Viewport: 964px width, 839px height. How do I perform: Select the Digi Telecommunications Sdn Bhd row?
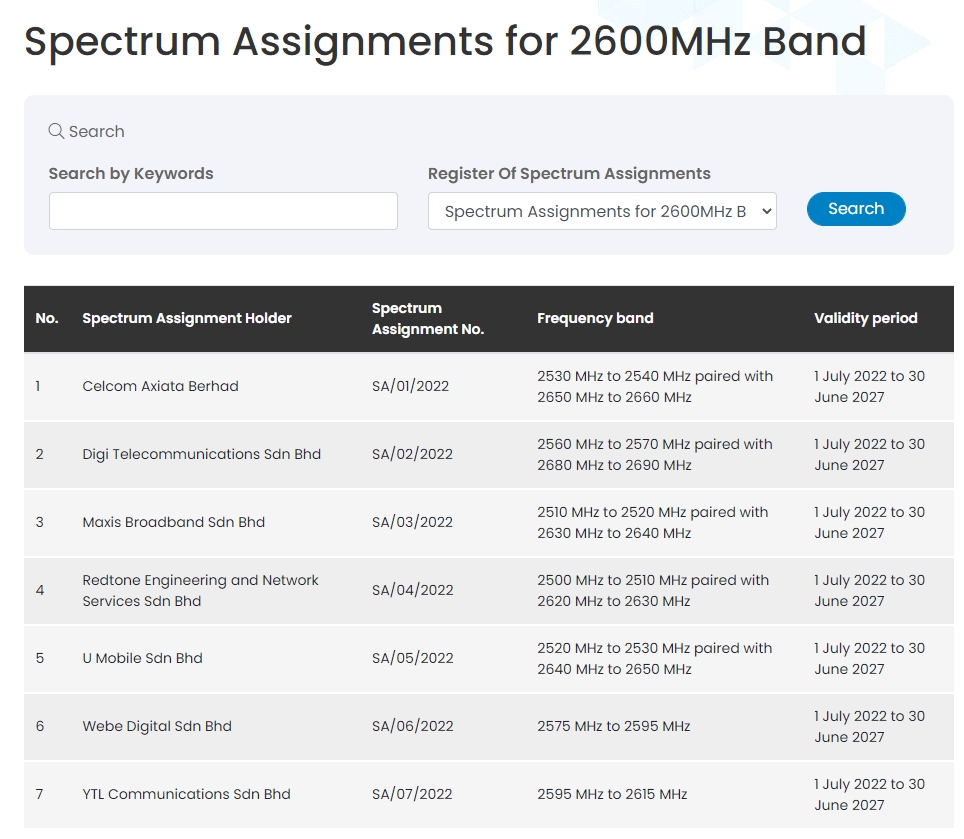pos(201,454)
